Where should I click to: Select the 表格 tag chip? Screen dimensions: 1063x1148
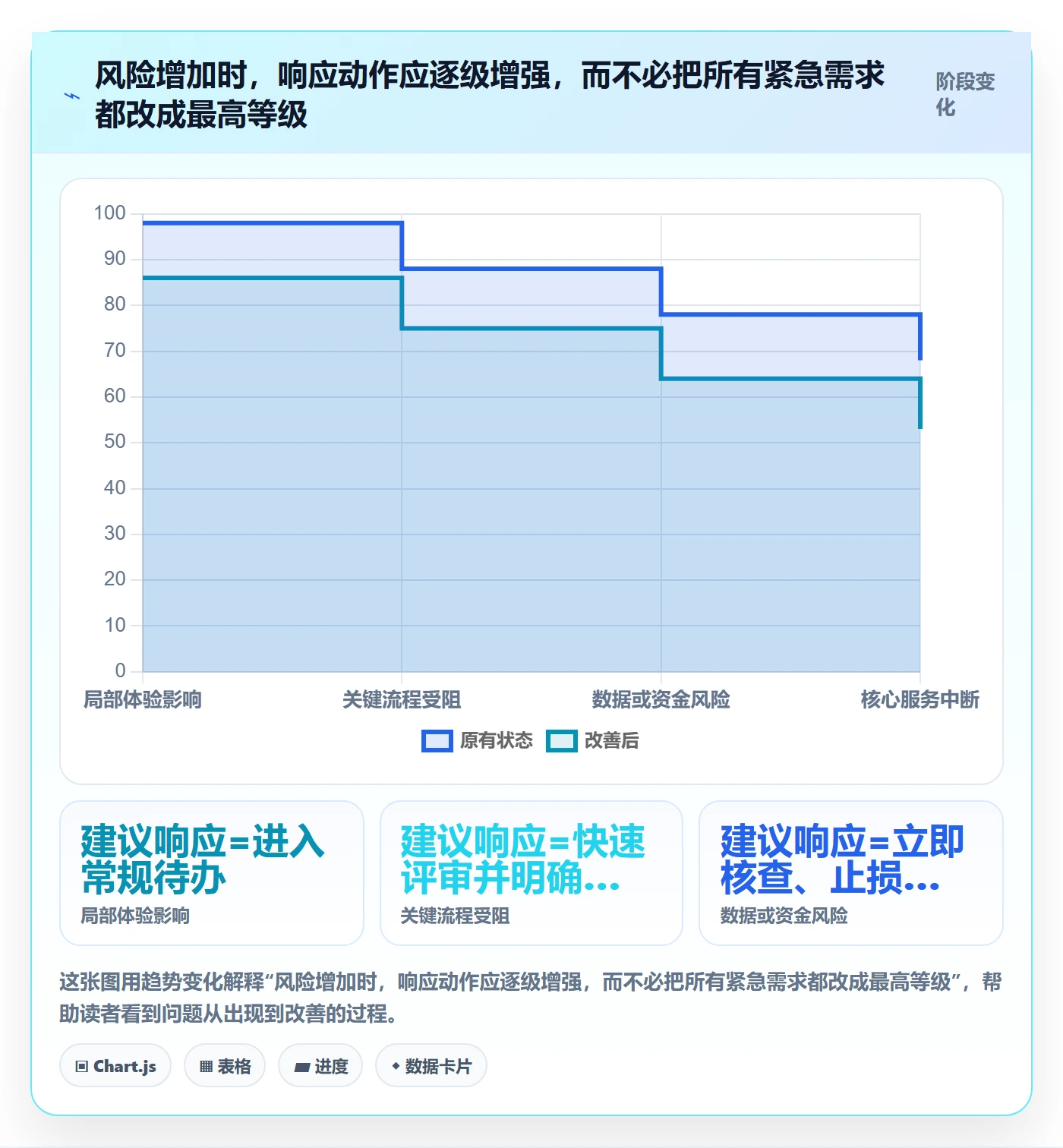point(225,1066)
